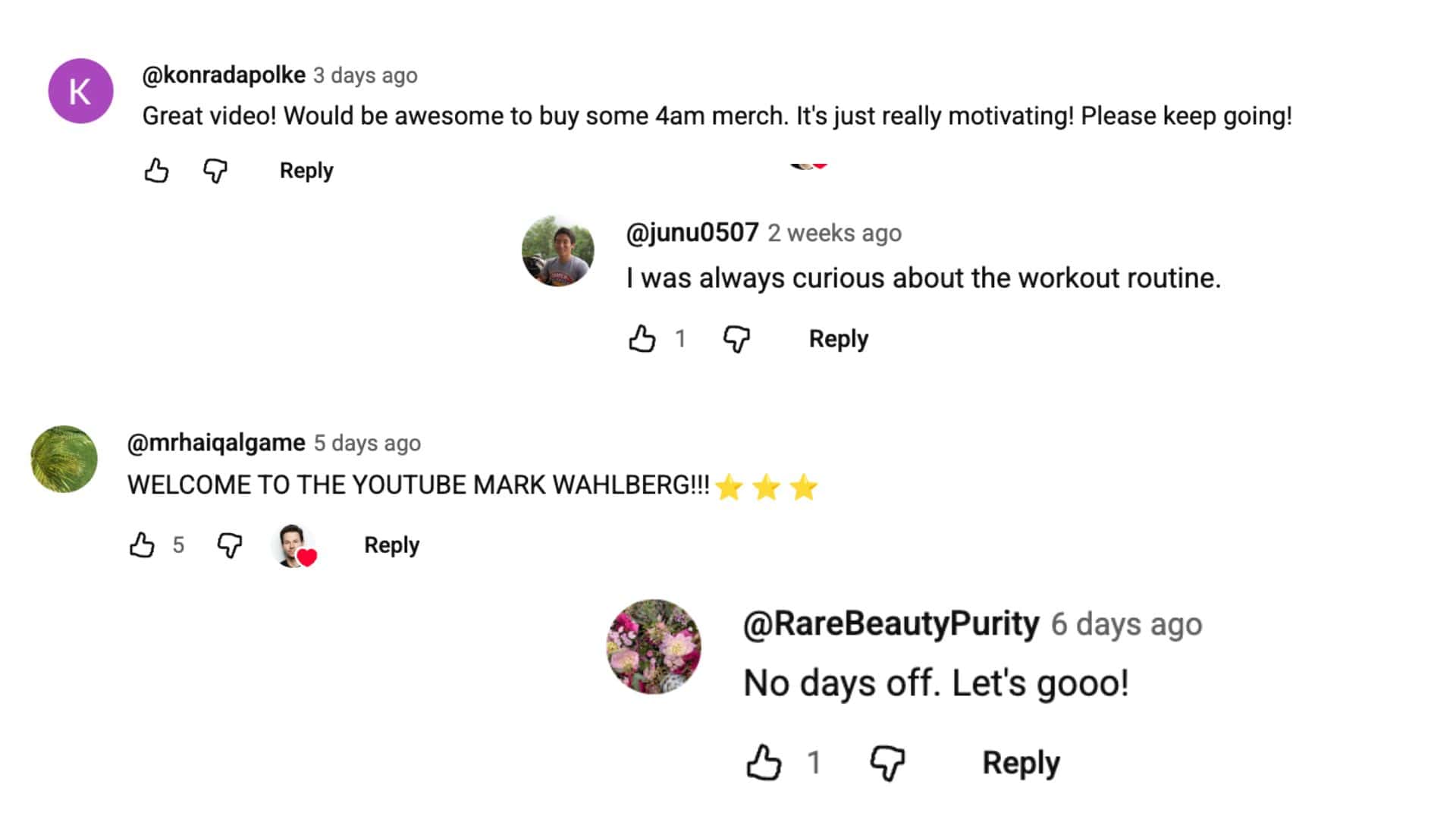Like the @konradapolke comment
This screenshot has height=819, width=1456.
[156, 171]
